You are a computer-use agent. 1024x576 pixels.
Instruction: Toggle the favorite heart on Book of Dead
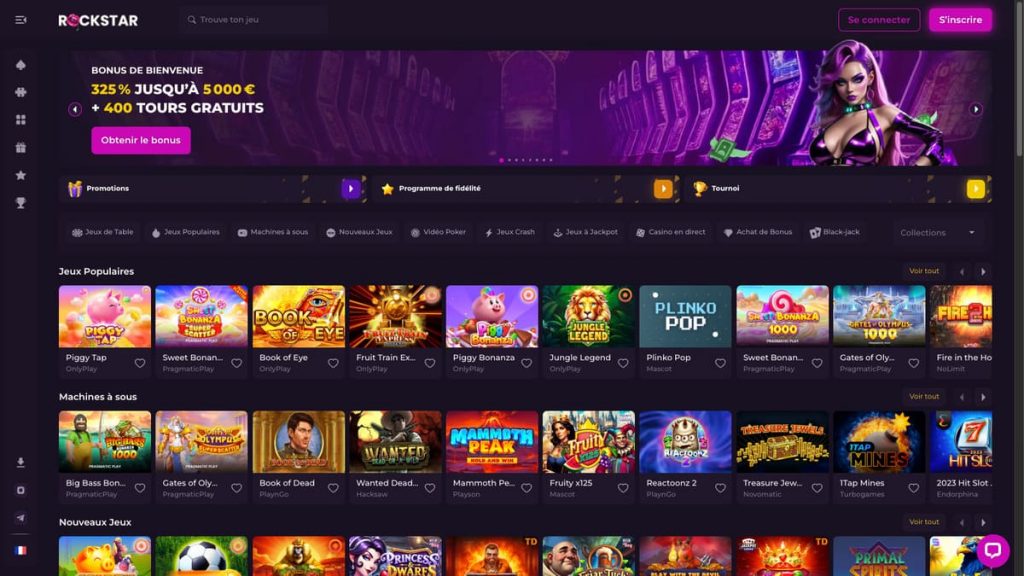[x=333, y=488]
